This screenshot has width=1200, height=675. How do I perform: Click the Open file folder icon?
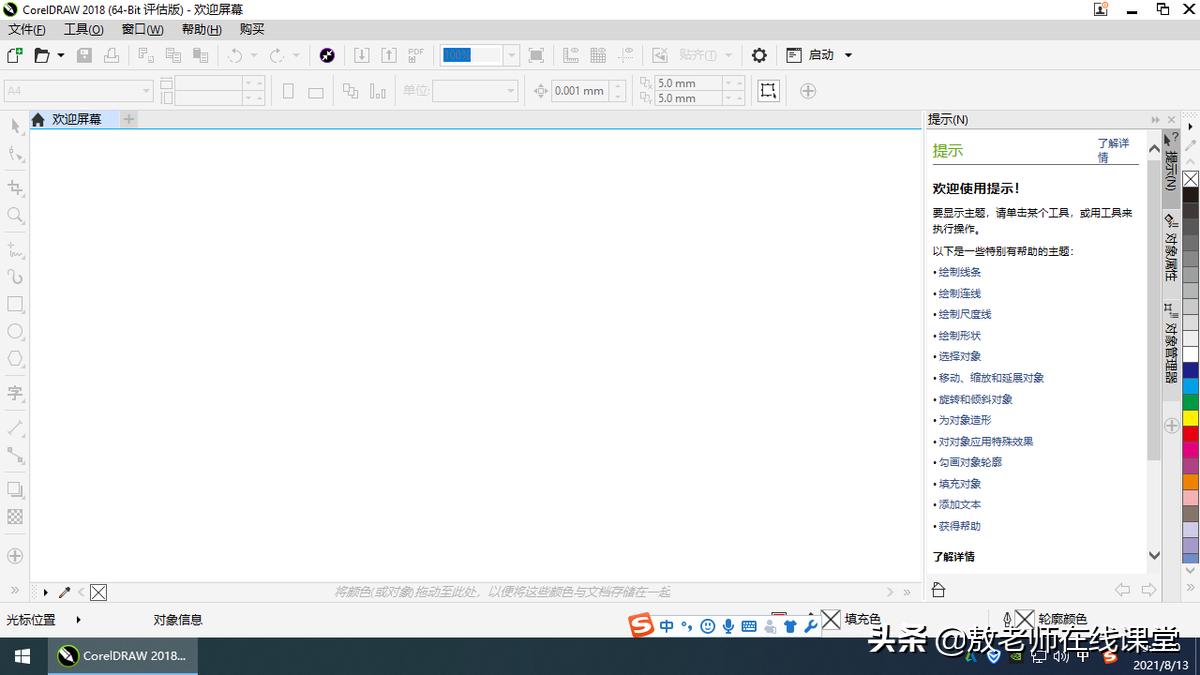(42, 55)
